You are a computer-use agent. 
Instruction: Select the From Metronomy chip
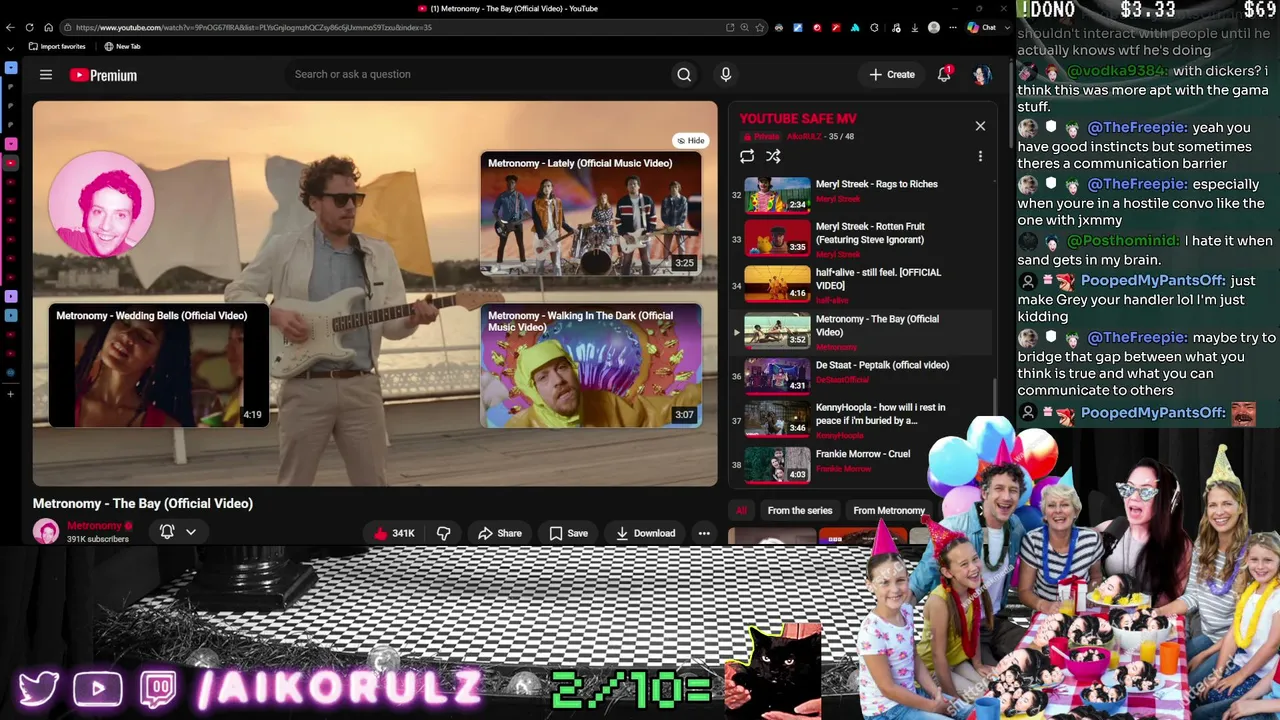pyautogui.click(x=889, y=511)
